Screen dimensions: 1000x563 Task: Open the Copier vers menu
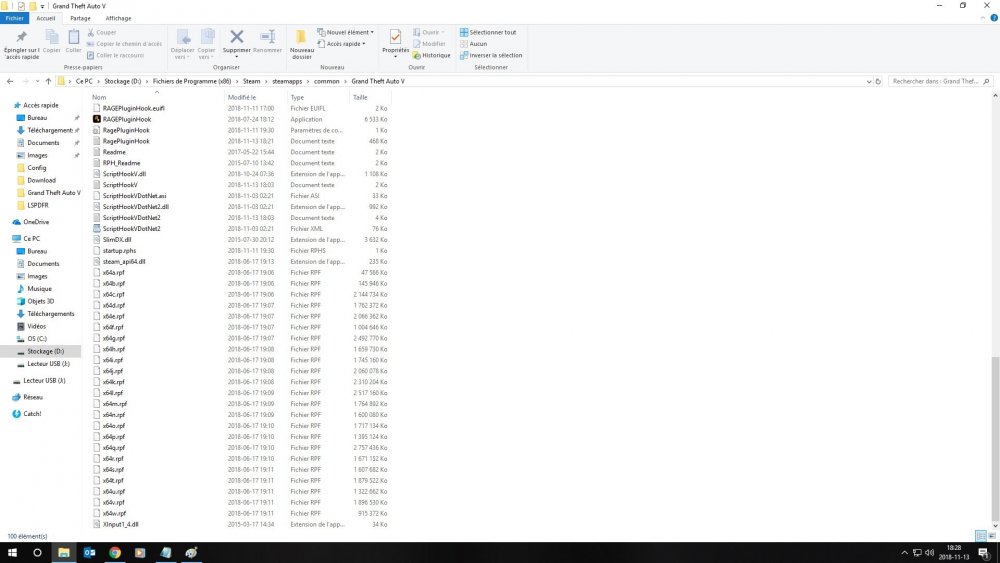point(207,44)
